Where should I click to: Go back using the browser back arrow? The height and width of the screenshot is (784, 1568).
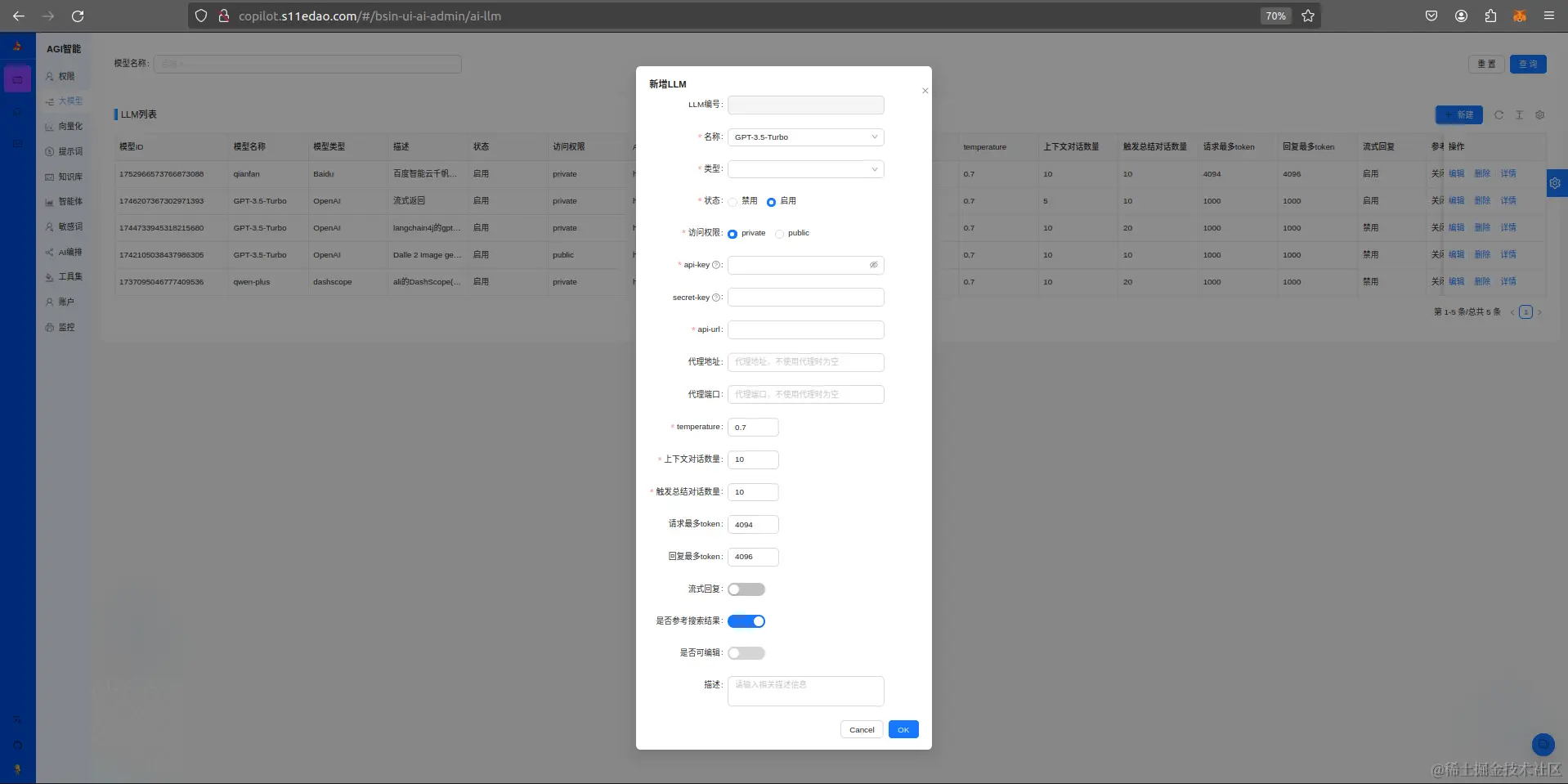[x=19, y=16]
